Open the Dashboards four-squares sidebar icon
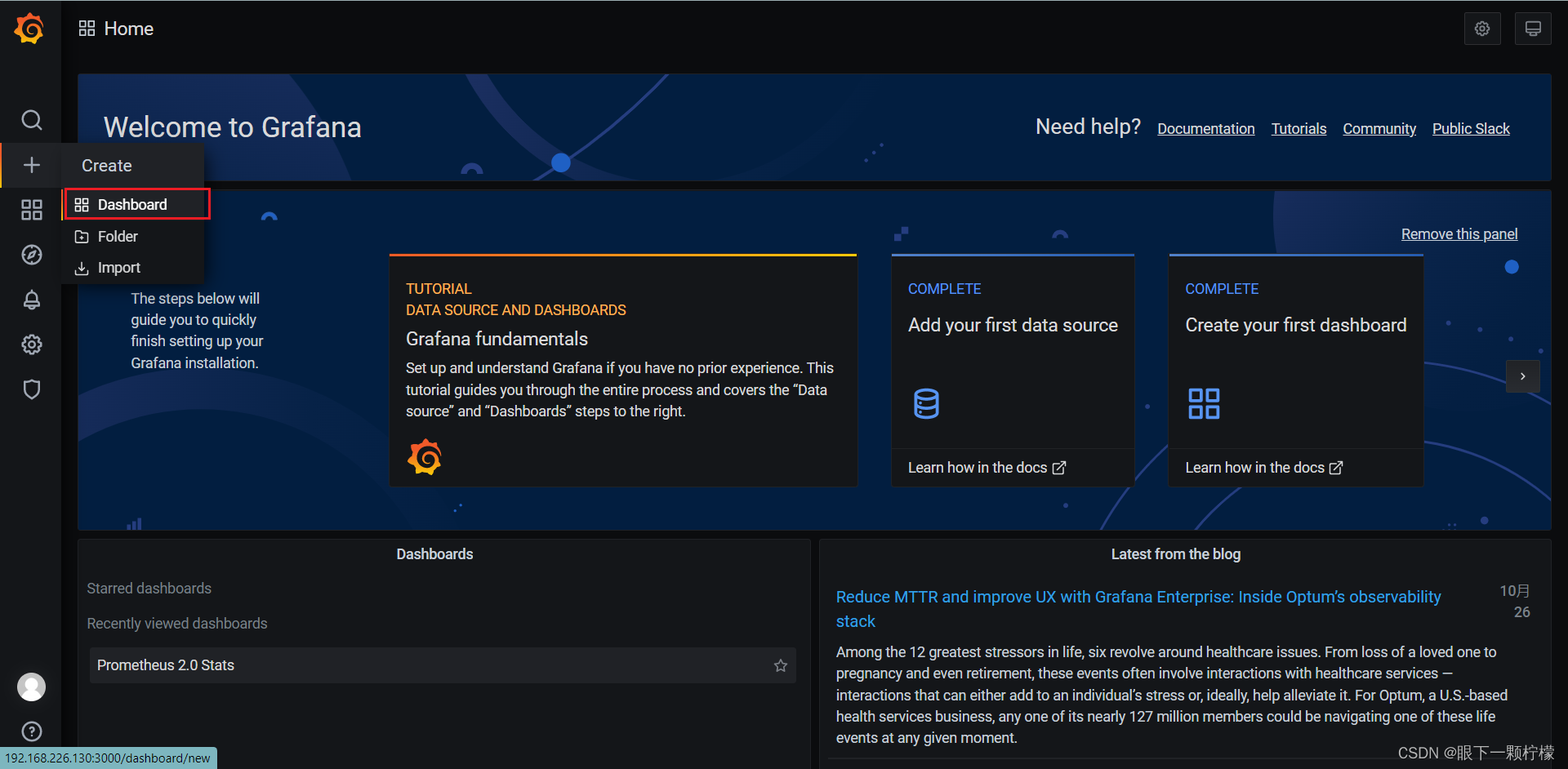The image size is (1568, 769). click(x=31, y=210)
